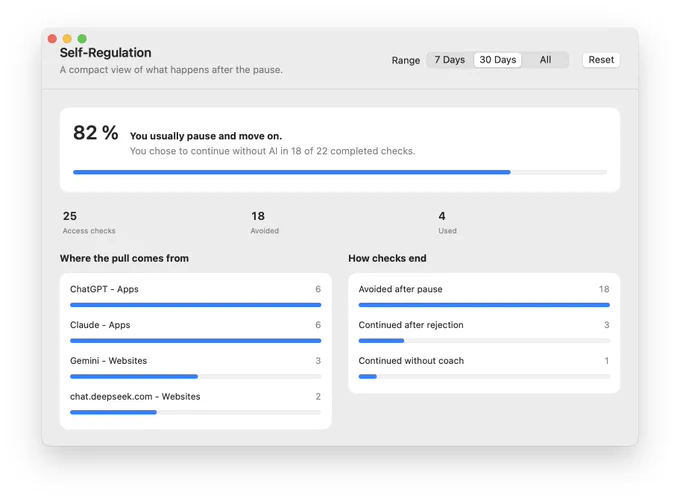Click the Avoided after pause bar
Screen dimensions: 680x501
click(484, 305)
